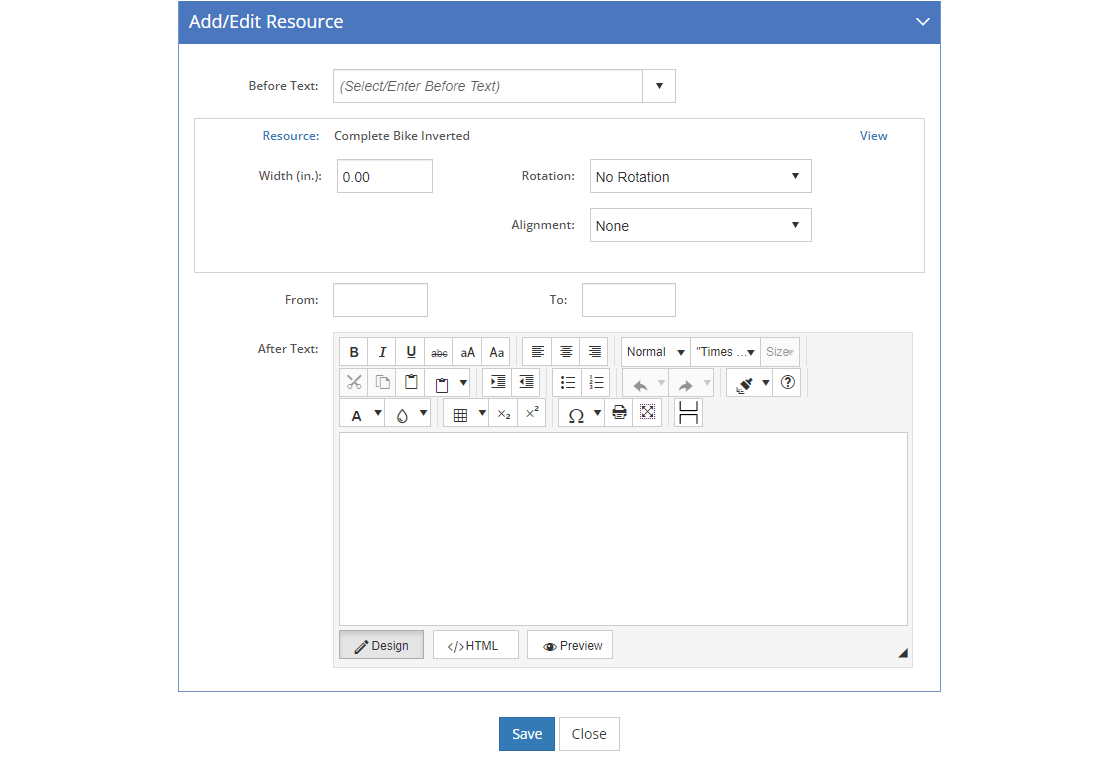Screen dimensions: 1120x773
Task: Redo the last action
Action: [685, 384]
